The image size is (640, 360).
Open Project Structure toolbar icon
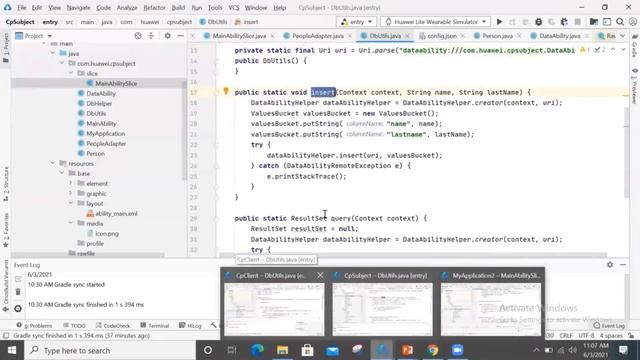593,22
